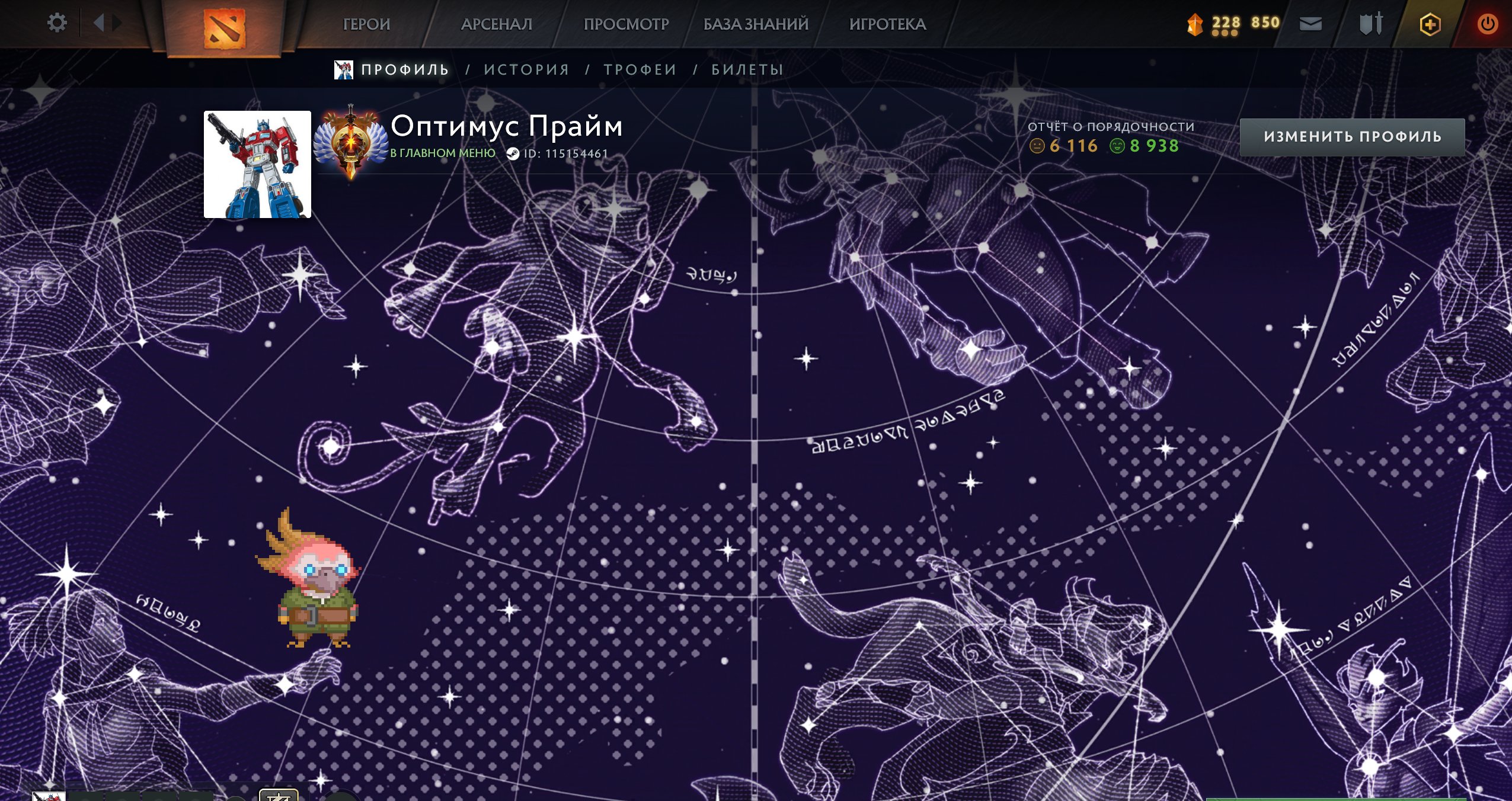Click the forward navigation arrow
Screen dimensions: 1512x801
point(116,23)
